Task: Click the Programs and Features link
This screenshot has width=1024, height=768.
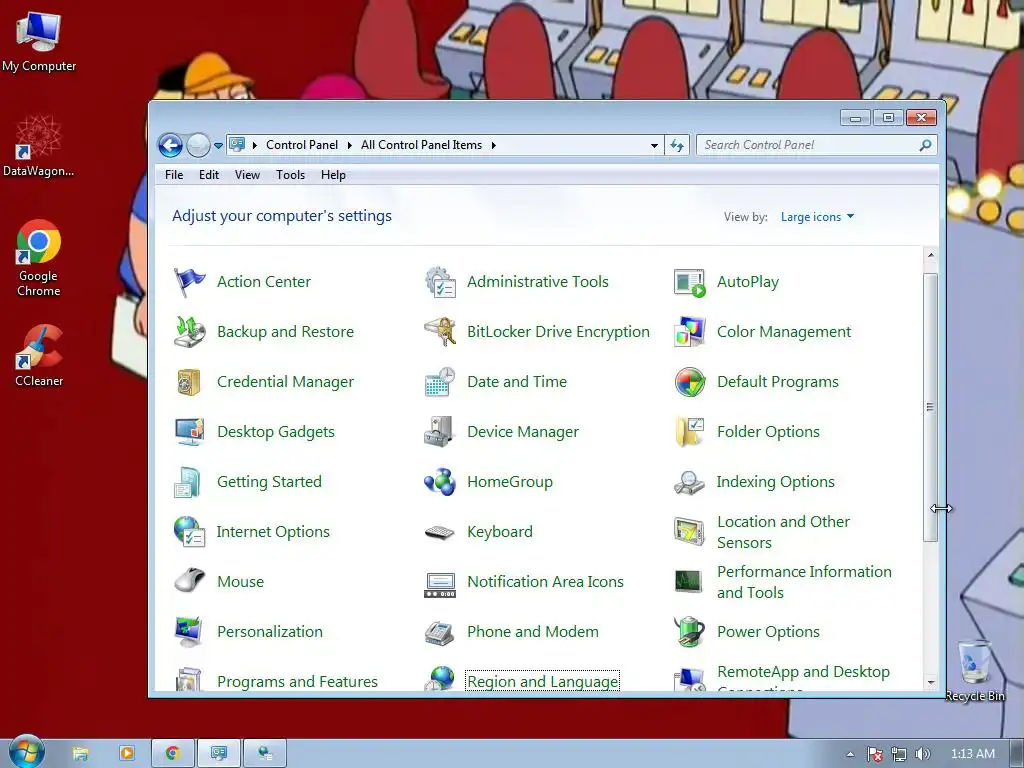Action: point(297,682)
